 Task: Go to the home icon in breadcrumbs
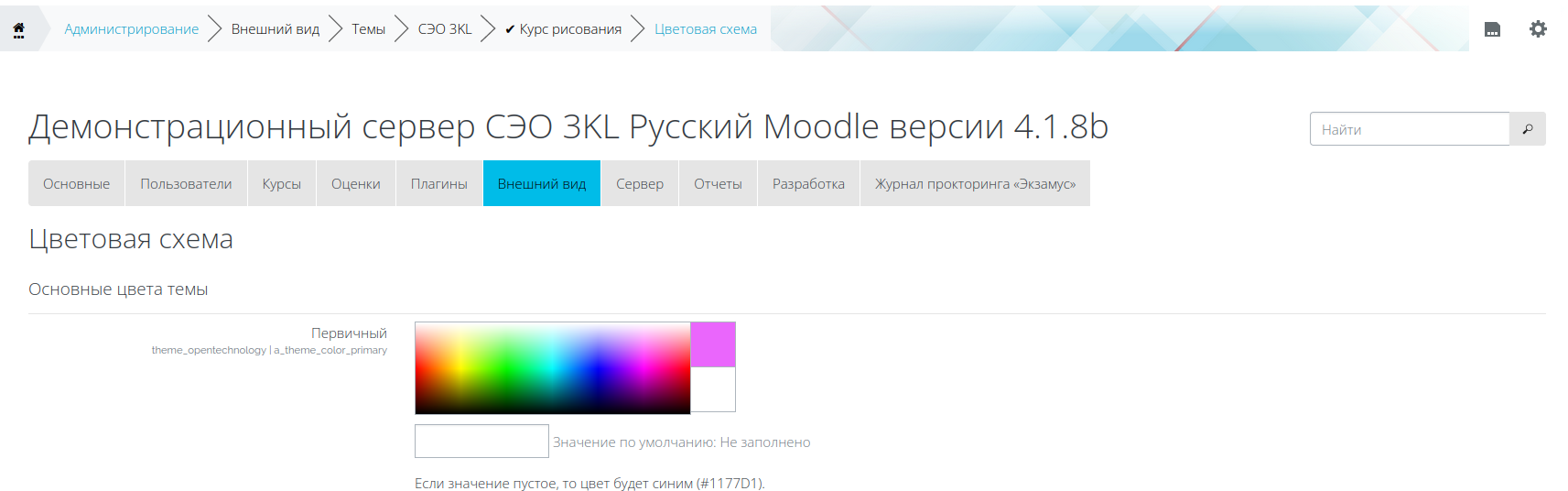18,29
